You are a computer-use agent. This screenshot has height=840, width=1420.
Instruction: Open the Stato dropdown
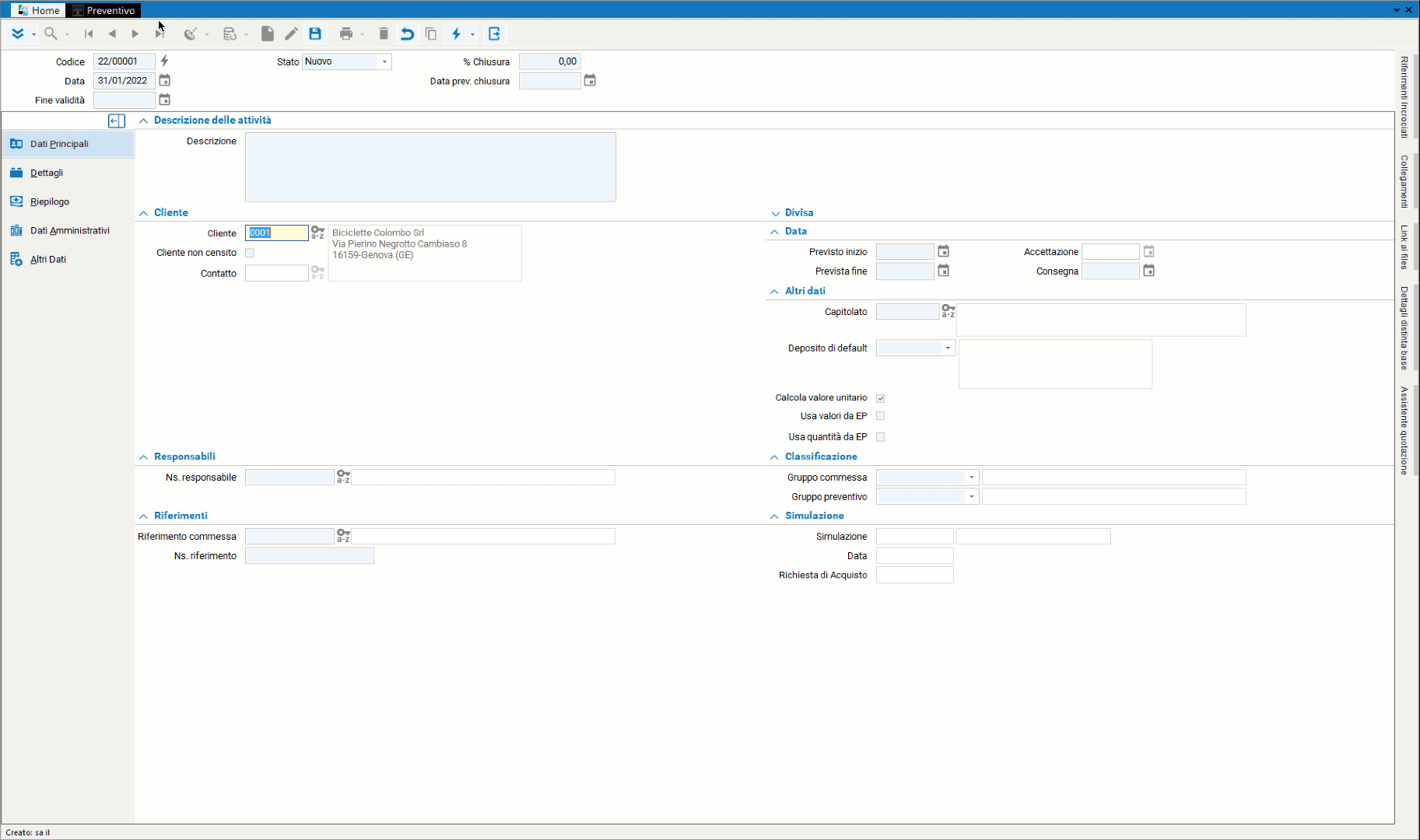(384, 61)
